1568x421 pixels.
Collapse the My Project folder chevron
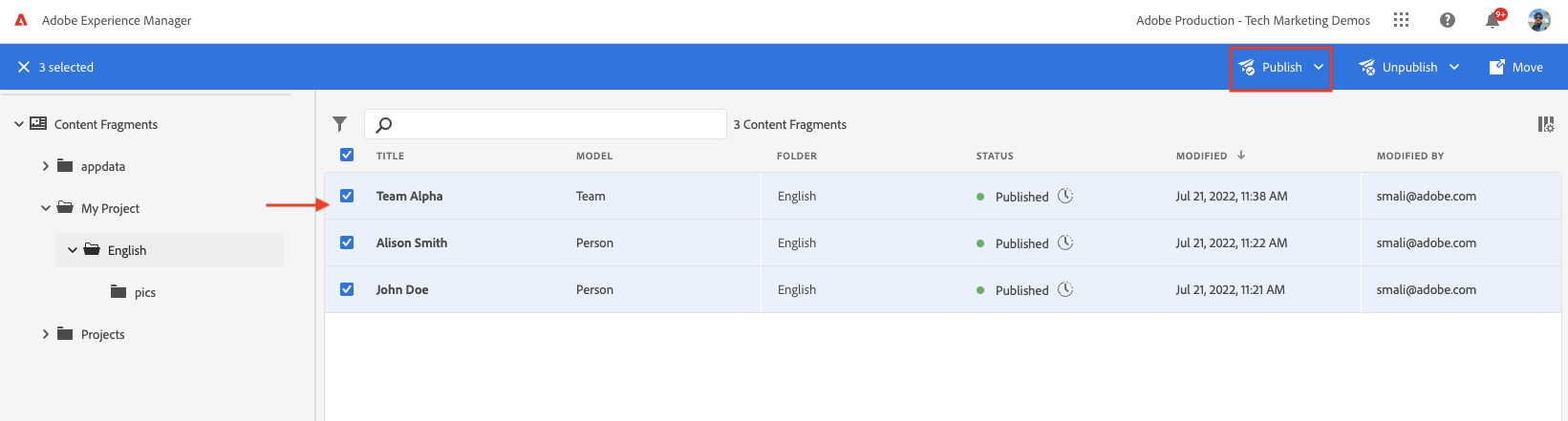(46, 208)
